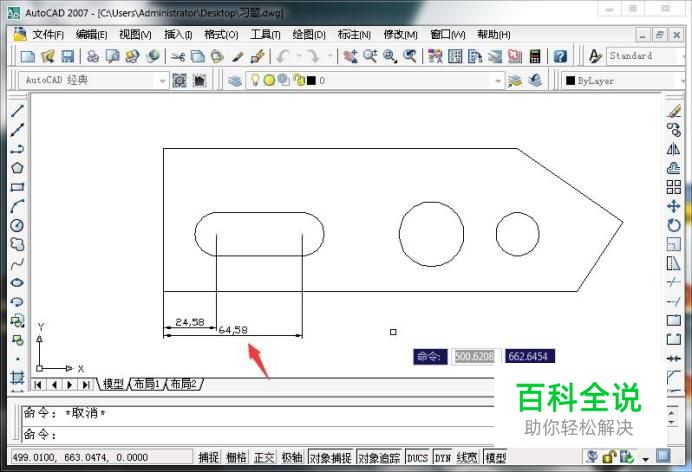Toggle 栅格 grid display

236,457
